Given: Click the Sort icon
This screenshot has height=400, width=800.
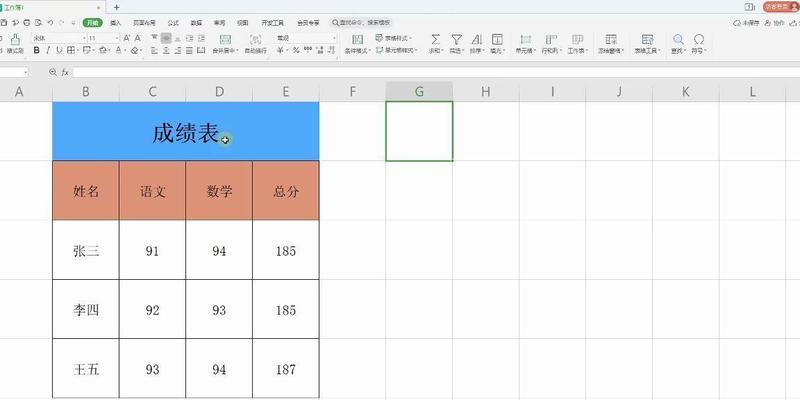Looking at the screenshot, I should point(476,39).
